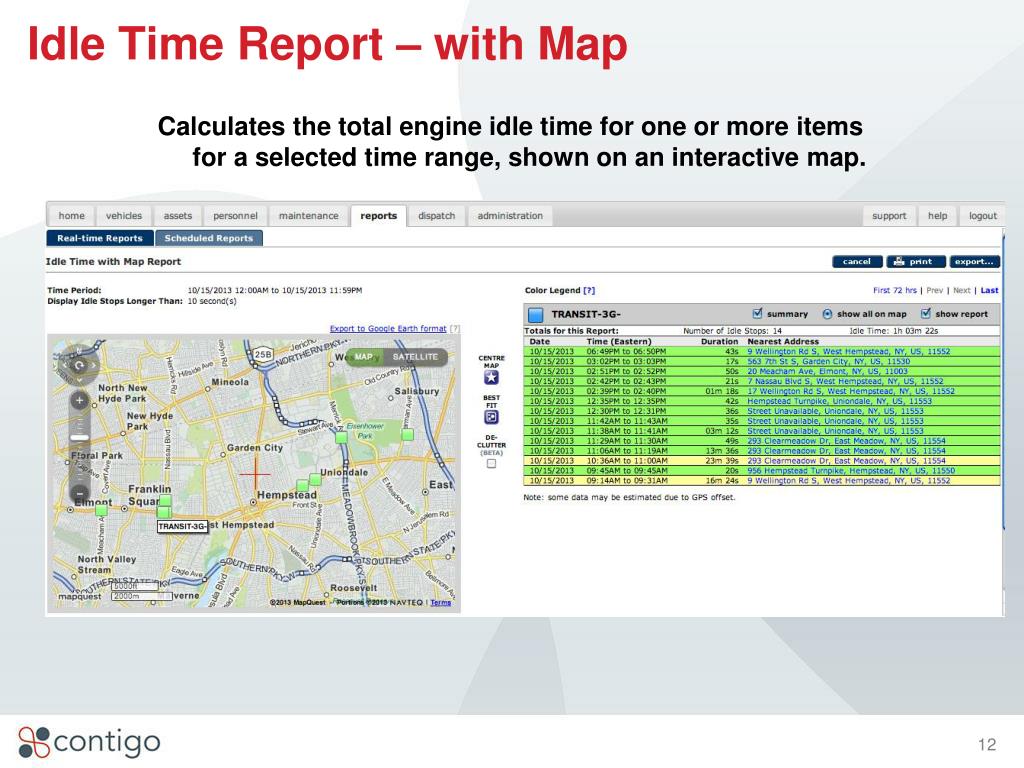Open the administration tab
Screen dimensions: 1024x768
pos(510,216)
